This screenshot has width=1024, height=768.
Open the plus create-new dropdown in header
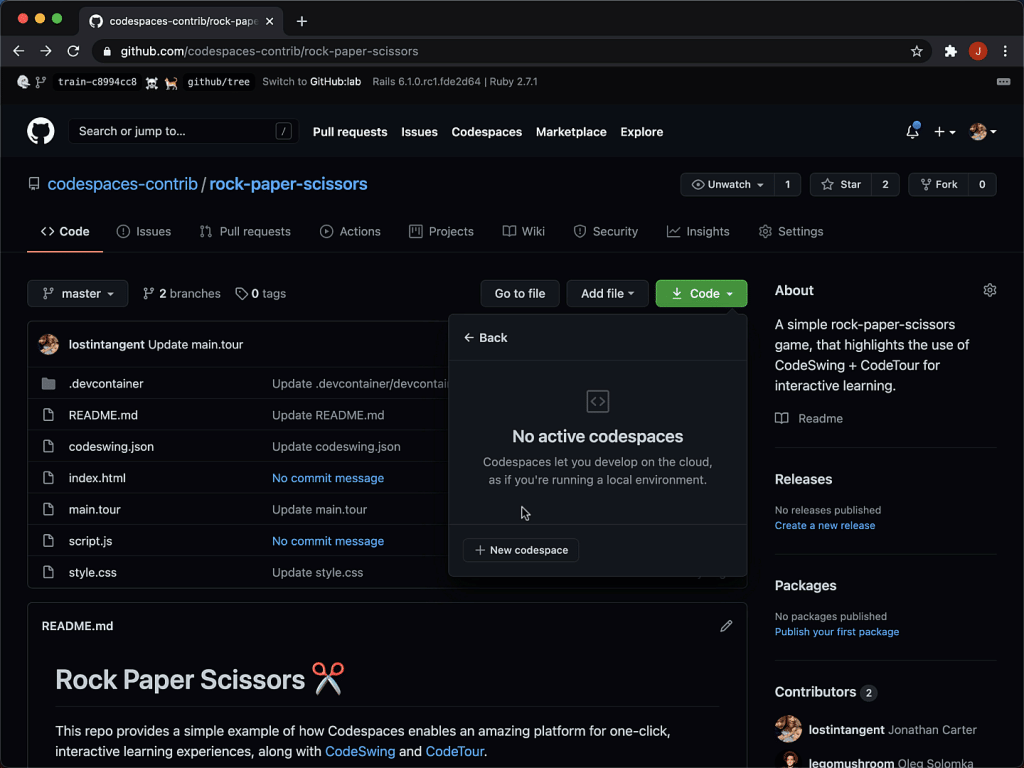click(942, 131)
